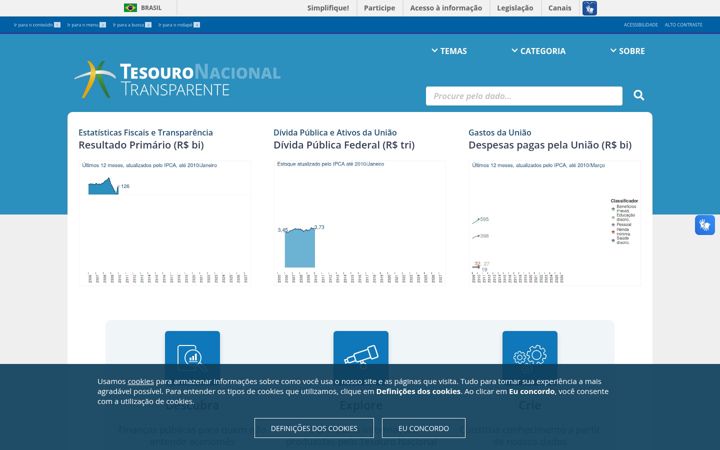Click the '3,73' value label on chart
The height and width of the screenshot is (450, 720).
click(x=319, y=227)
